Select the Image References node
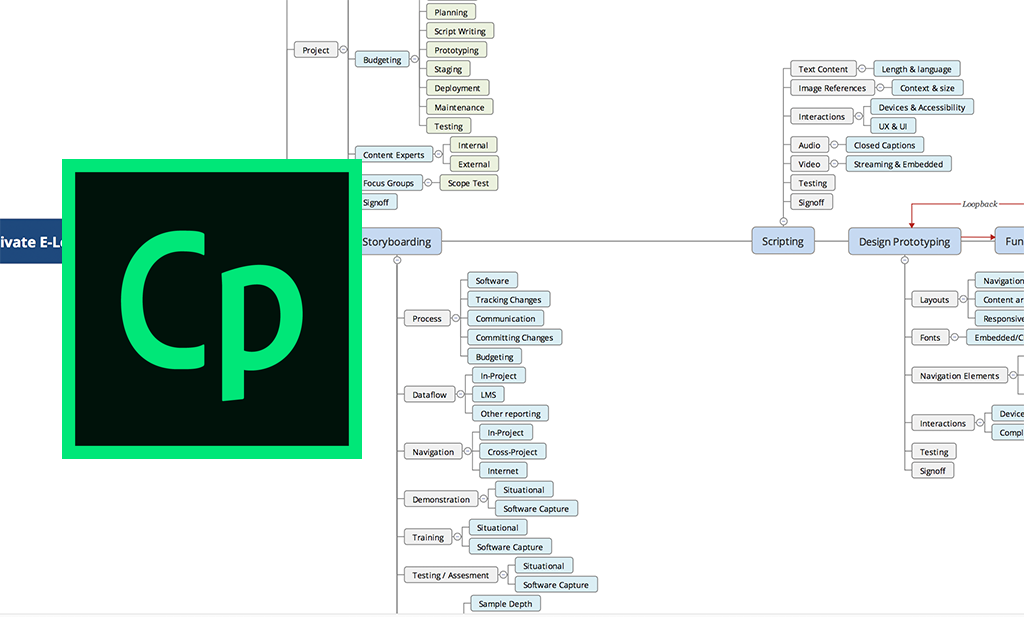Viewport: 1024px width, 617px height. click(832, 87)
